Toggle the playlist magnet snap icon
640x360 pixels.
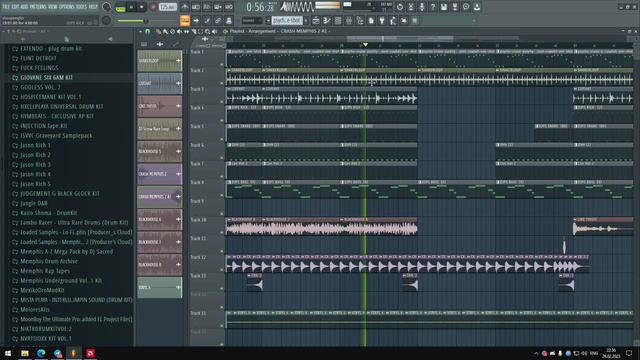[147, 31]
